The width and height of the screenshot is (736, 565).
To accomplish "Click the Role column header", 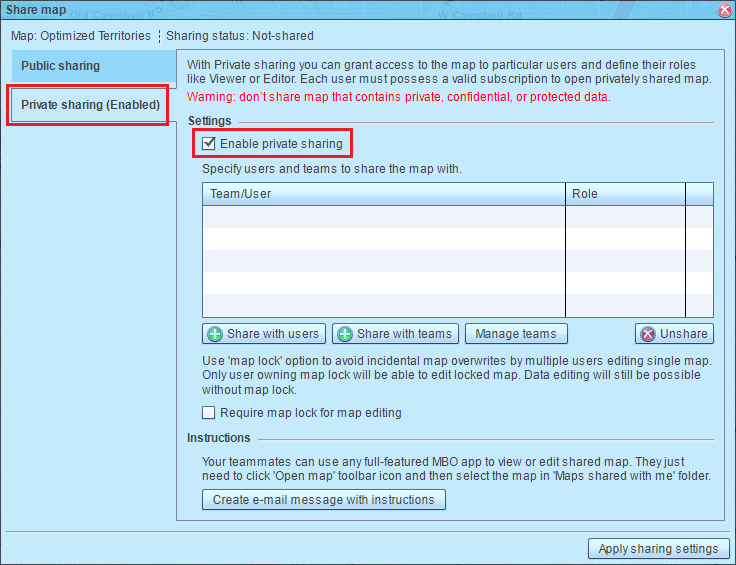I will [625, 193].
